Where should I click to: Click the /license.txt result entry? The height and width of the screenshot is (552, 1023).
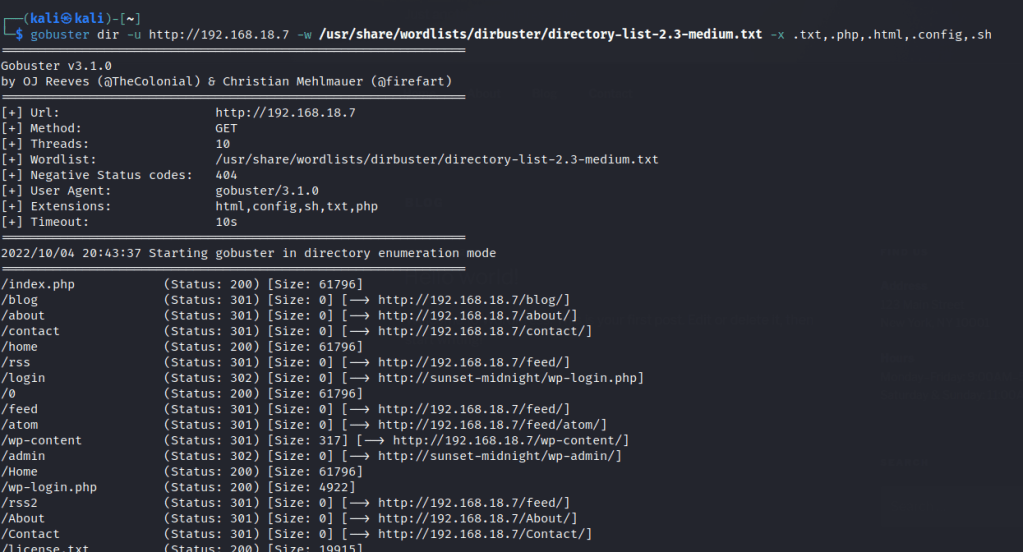click(45, 549)
